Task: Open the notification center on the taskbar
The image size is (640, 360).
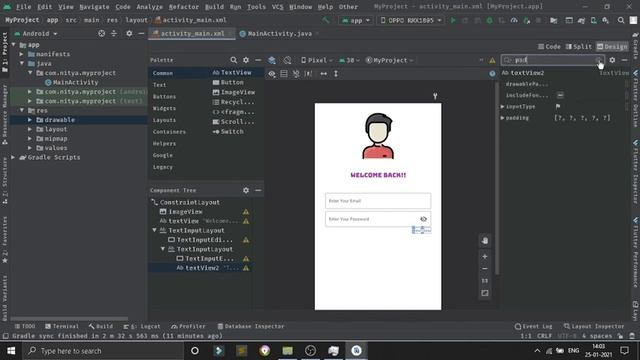Action: 624,351
